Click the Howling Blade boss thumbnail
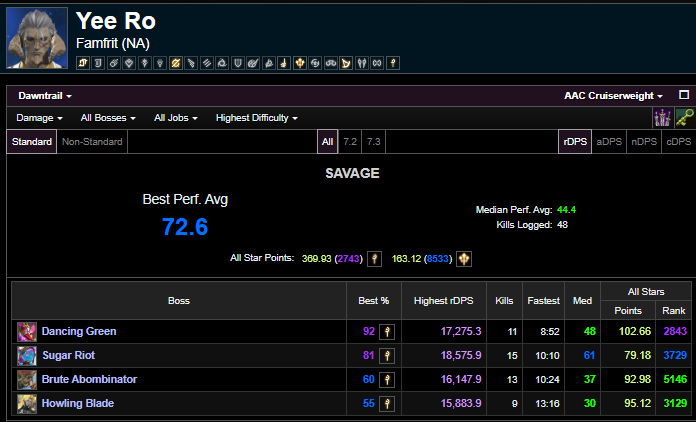 (x=27, y=404)
